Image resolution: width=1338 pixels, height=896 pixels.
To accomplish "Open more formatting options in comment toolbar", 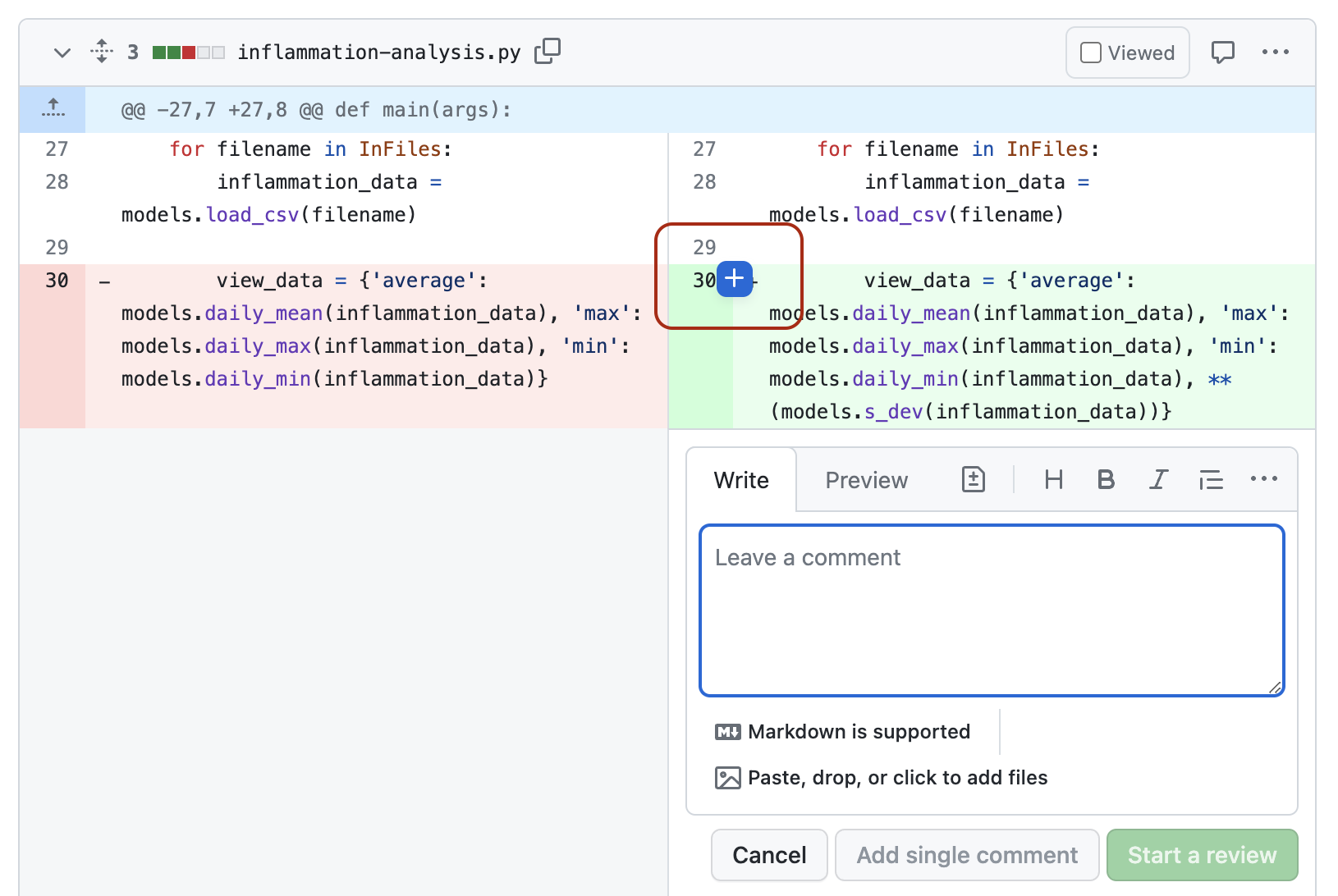I will coord(1263,479).
